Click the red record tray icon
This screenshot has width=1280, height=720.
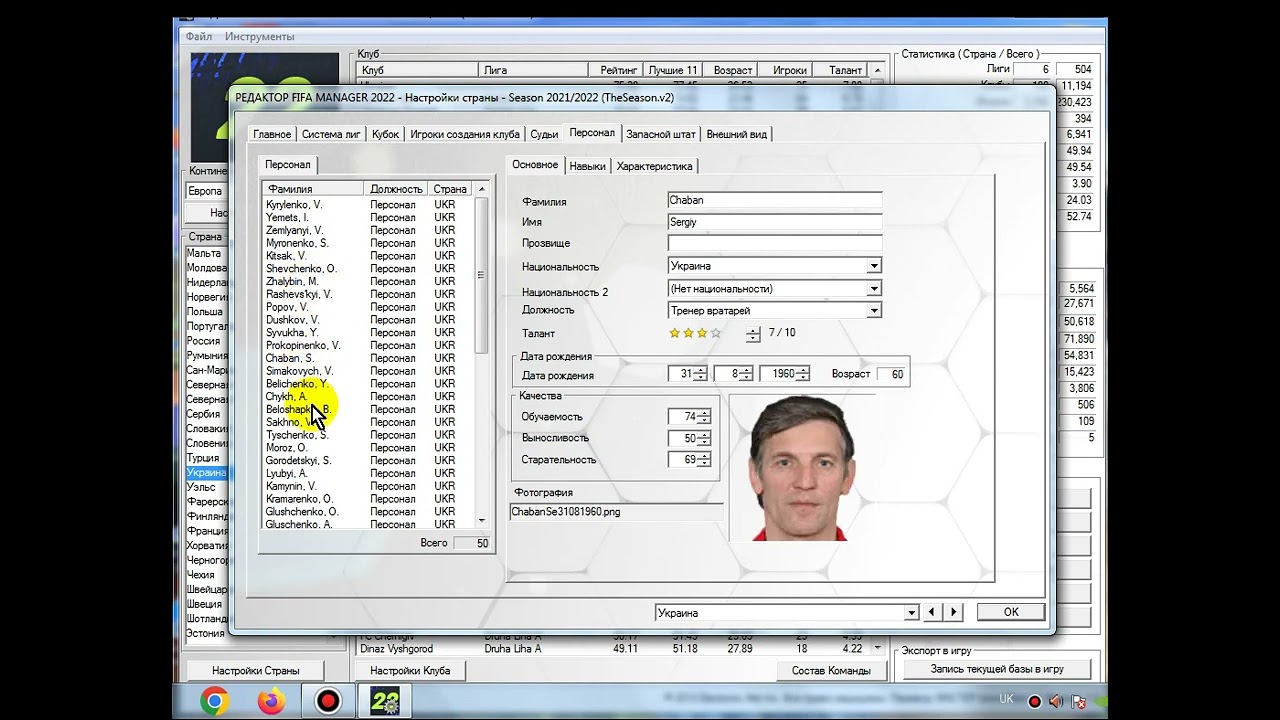click(x=1035, y=702)
